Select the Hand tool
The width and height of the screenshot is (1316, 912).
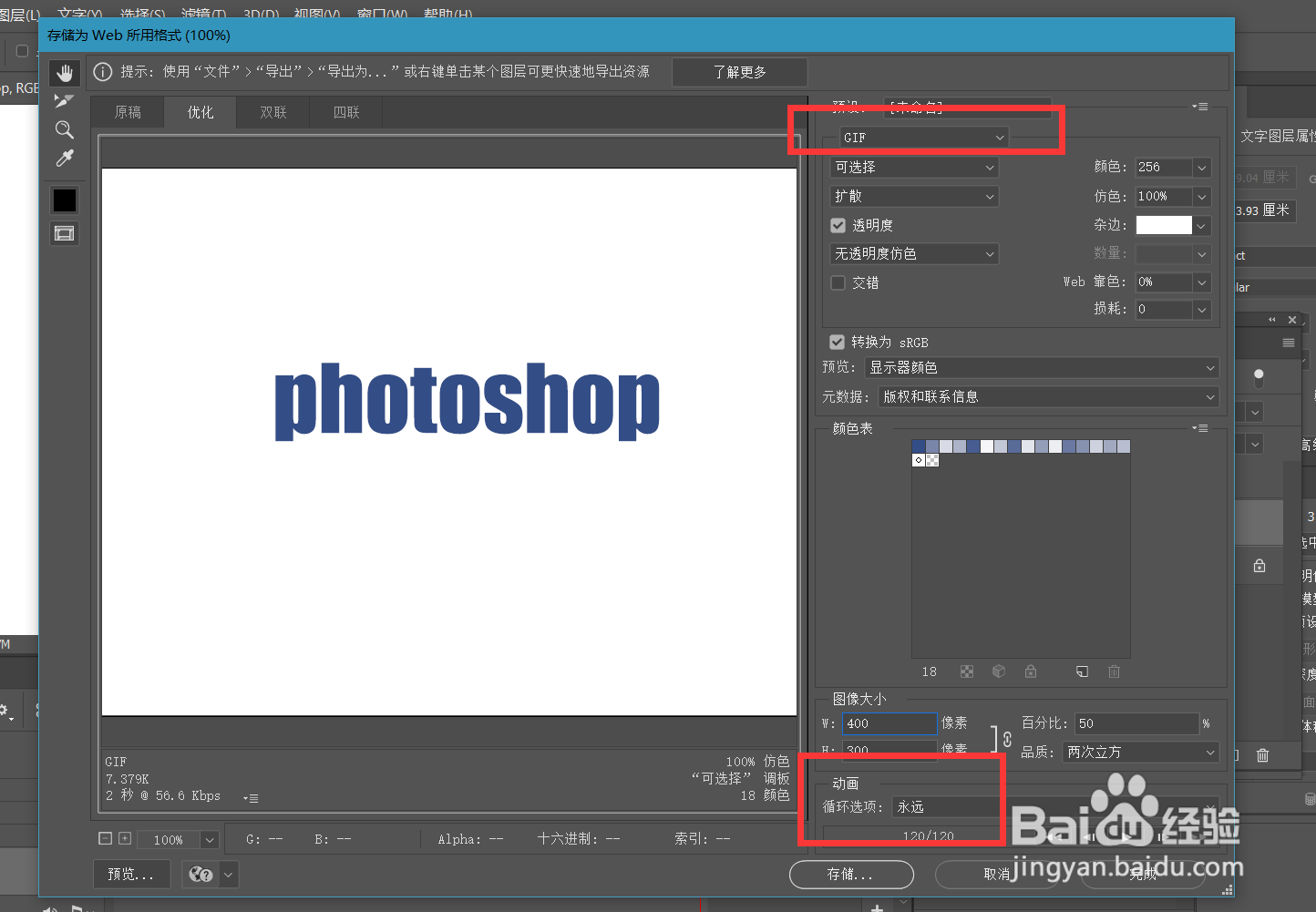[x=64, y=74]
